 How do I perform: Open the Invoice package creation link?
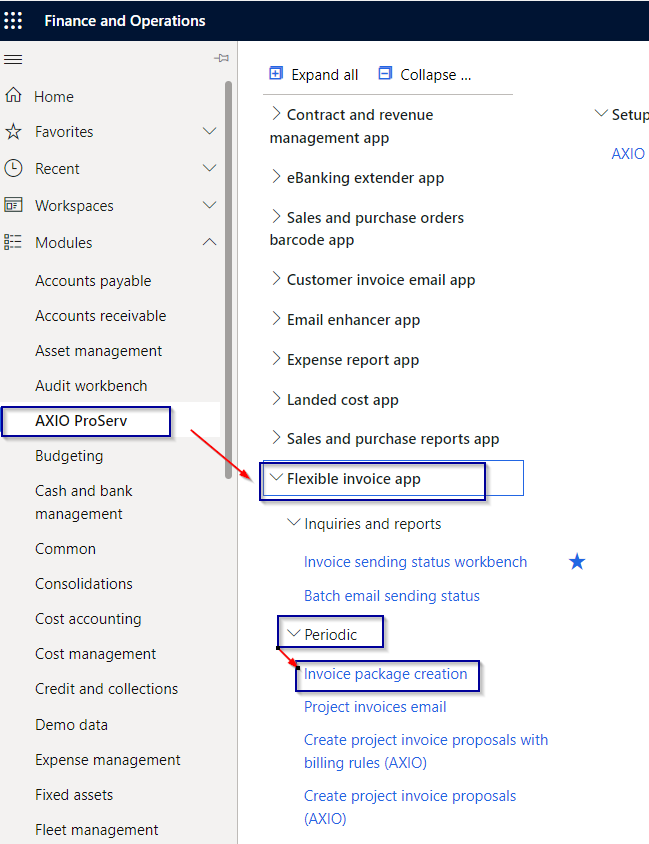[x=385, y=674]
